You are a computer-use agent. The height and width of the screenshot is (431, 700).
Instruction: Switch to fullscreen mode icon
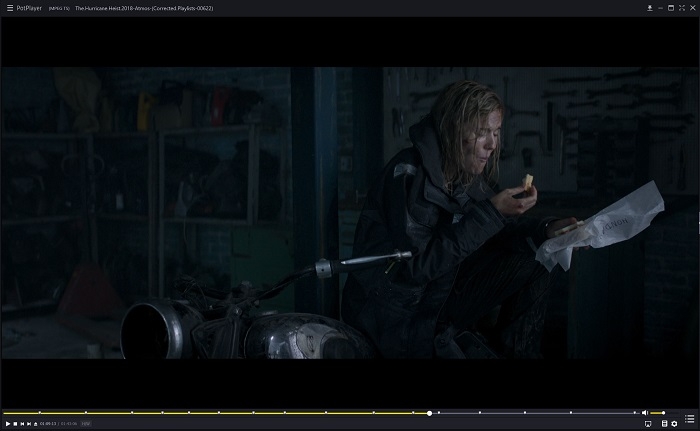[682, 8]
